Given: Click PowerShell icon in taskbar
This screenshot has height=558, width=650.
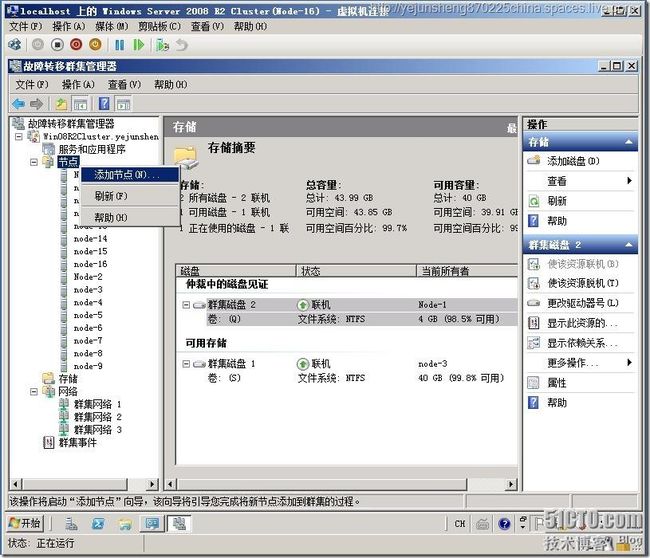Looking at the screenshot, I should [x=98, y=524].
